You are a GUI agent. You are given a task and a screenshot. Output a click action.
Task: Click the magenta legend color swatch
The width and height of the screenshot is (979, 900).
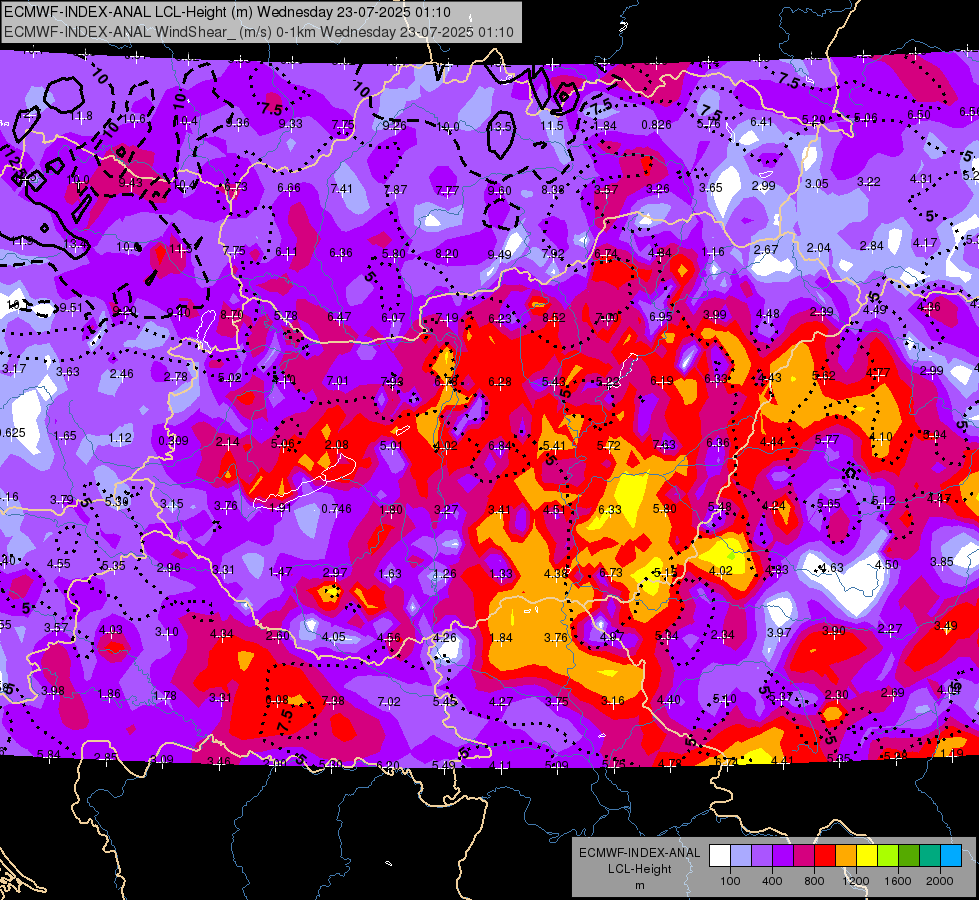pyautogui.click(x=804, y=855)
